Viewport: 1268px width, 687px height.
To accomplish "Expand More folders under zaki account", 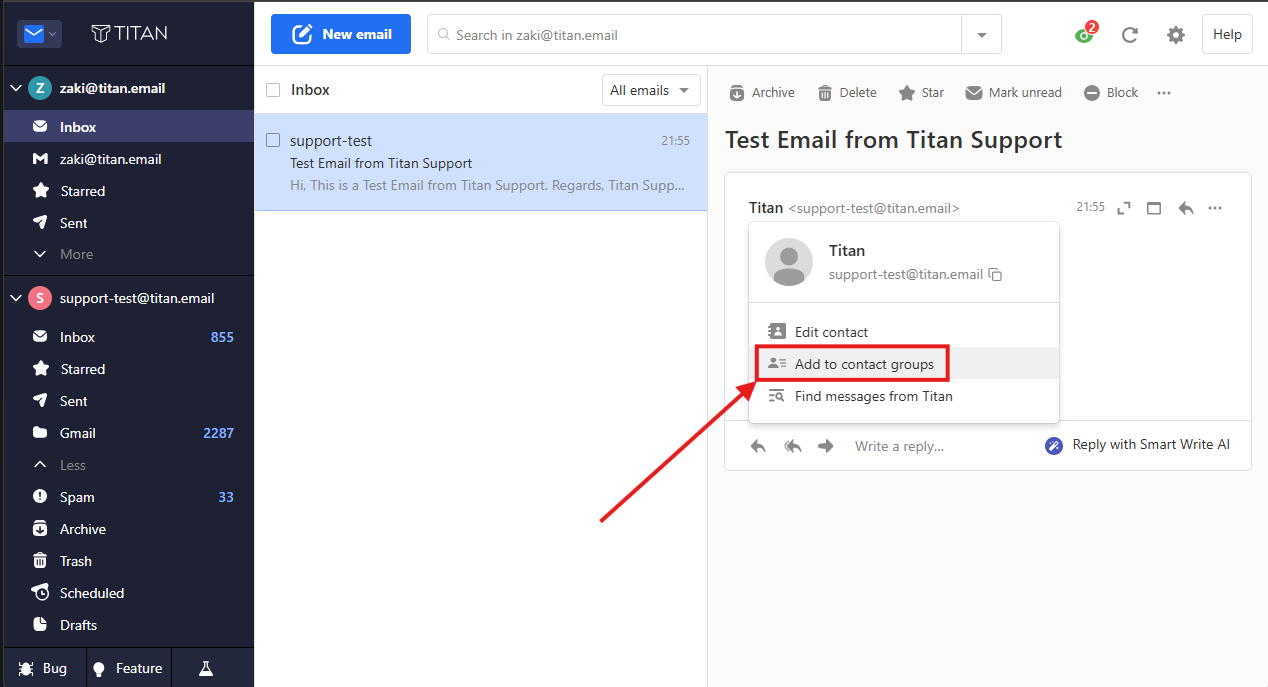I will pyautogui.click(x=127, y=254).
